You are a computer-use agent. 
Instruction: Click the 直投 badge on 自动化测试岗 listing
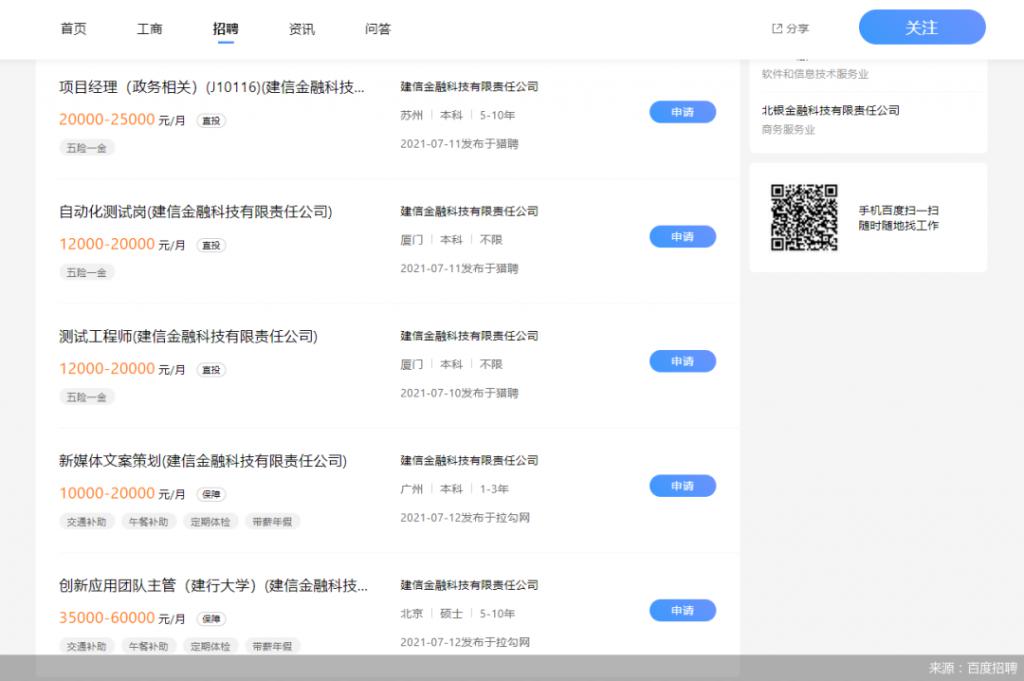pos(210,245)
